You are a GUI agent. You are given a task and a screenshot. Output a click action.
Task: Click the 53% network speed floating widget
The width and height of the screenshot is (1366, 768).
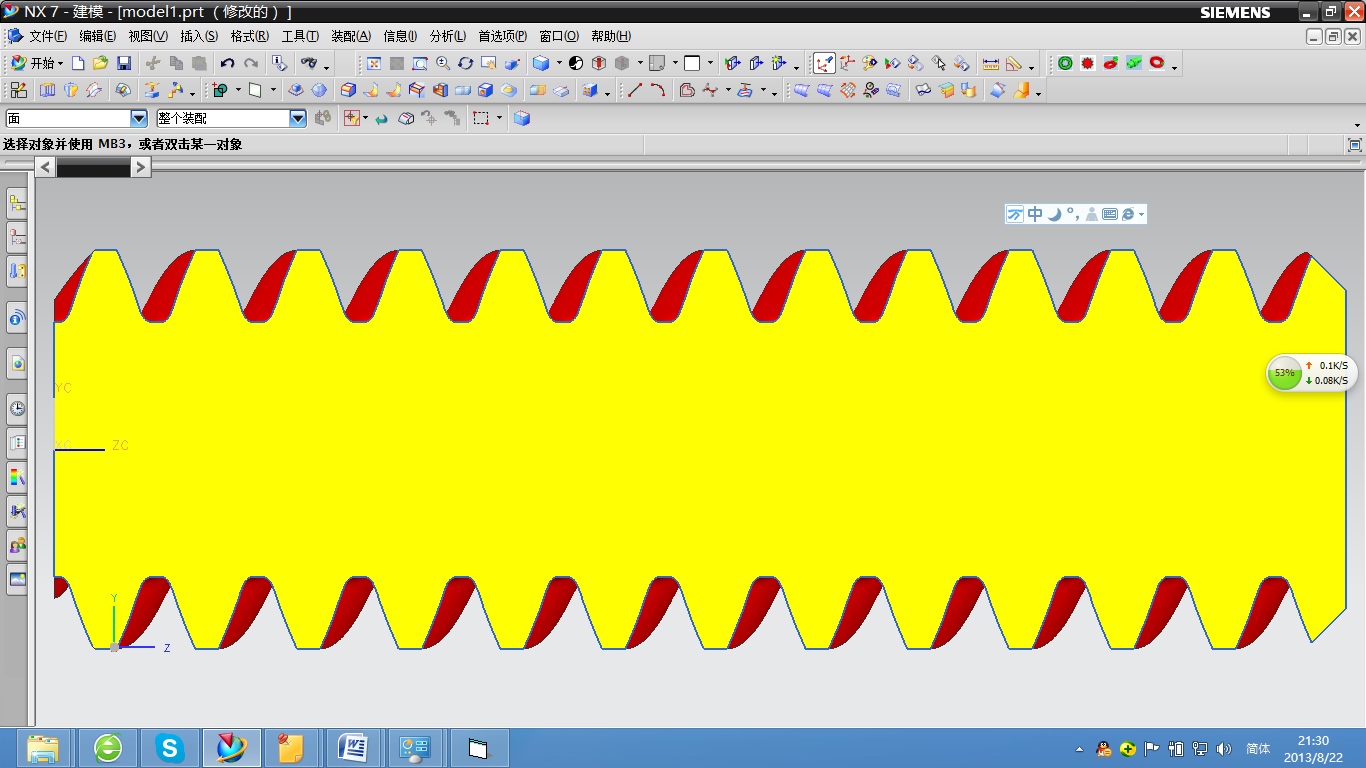[1311, 373]
